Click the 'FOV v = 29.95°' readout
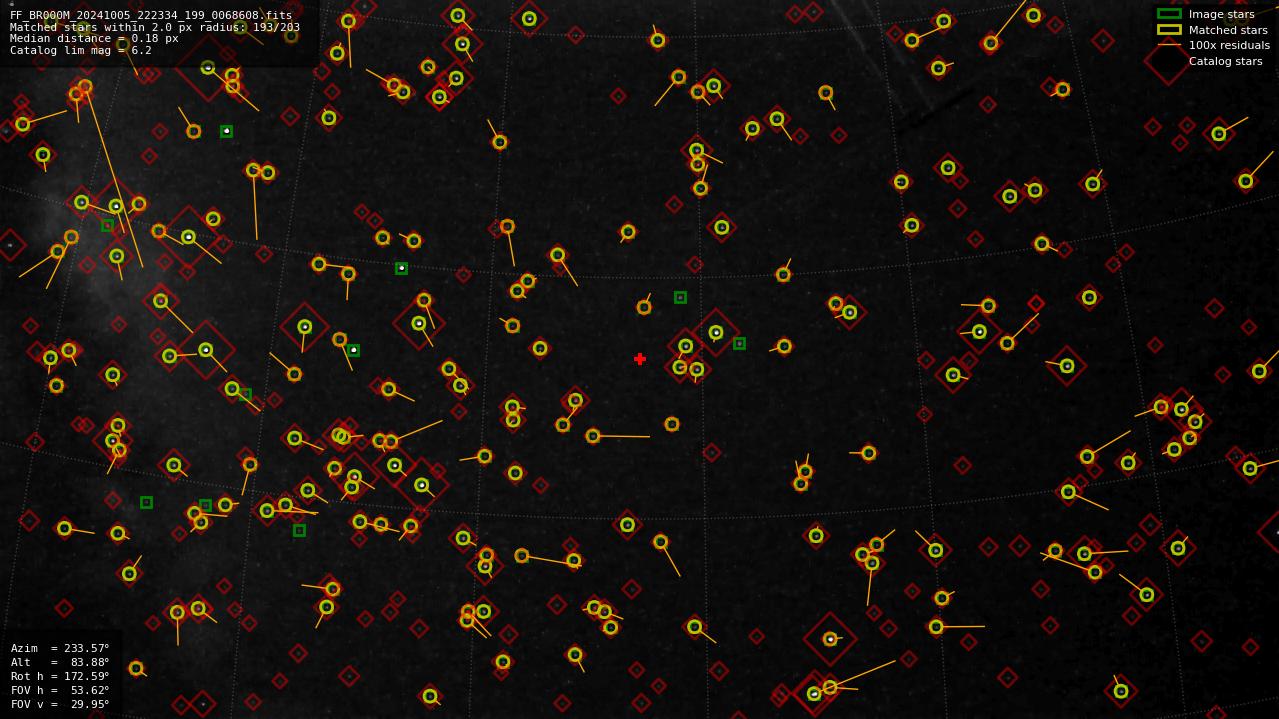 (x=60, y=705)
